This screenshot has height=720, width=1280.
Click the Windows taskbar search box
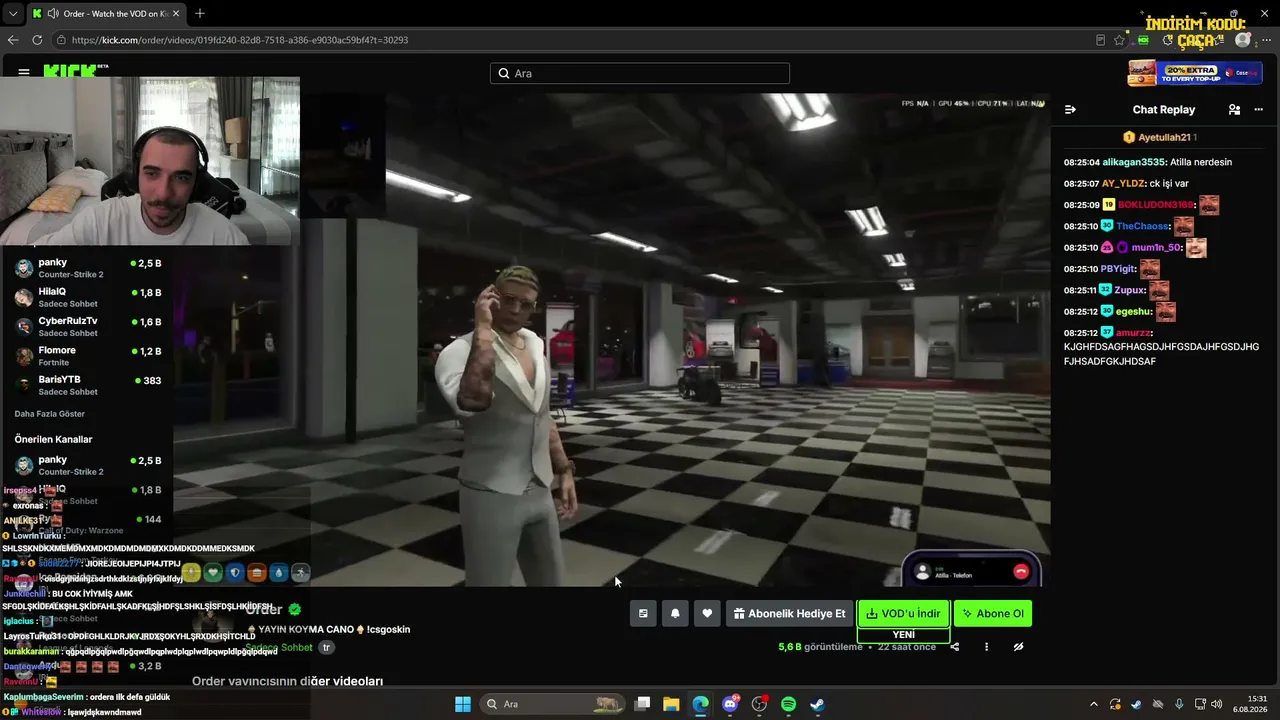[x=553, y=704]
